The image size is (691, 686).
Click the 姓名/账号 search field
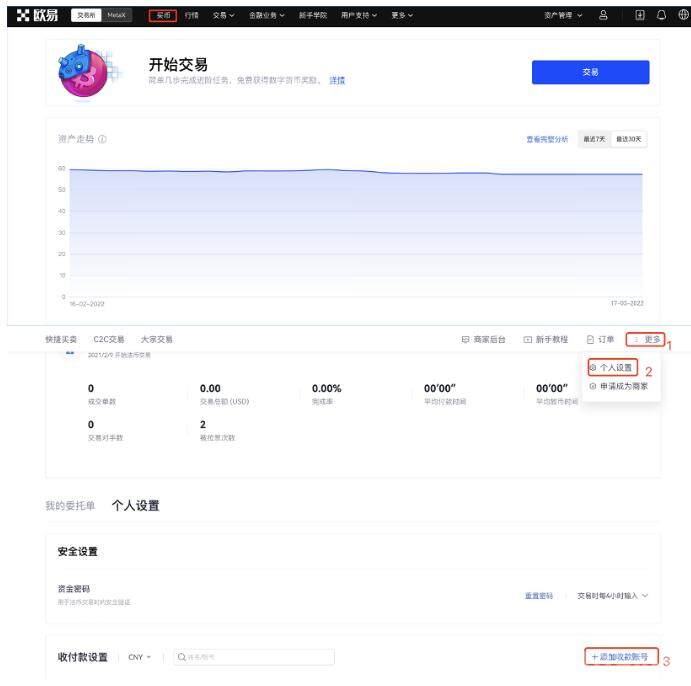(x=253, y=657)
